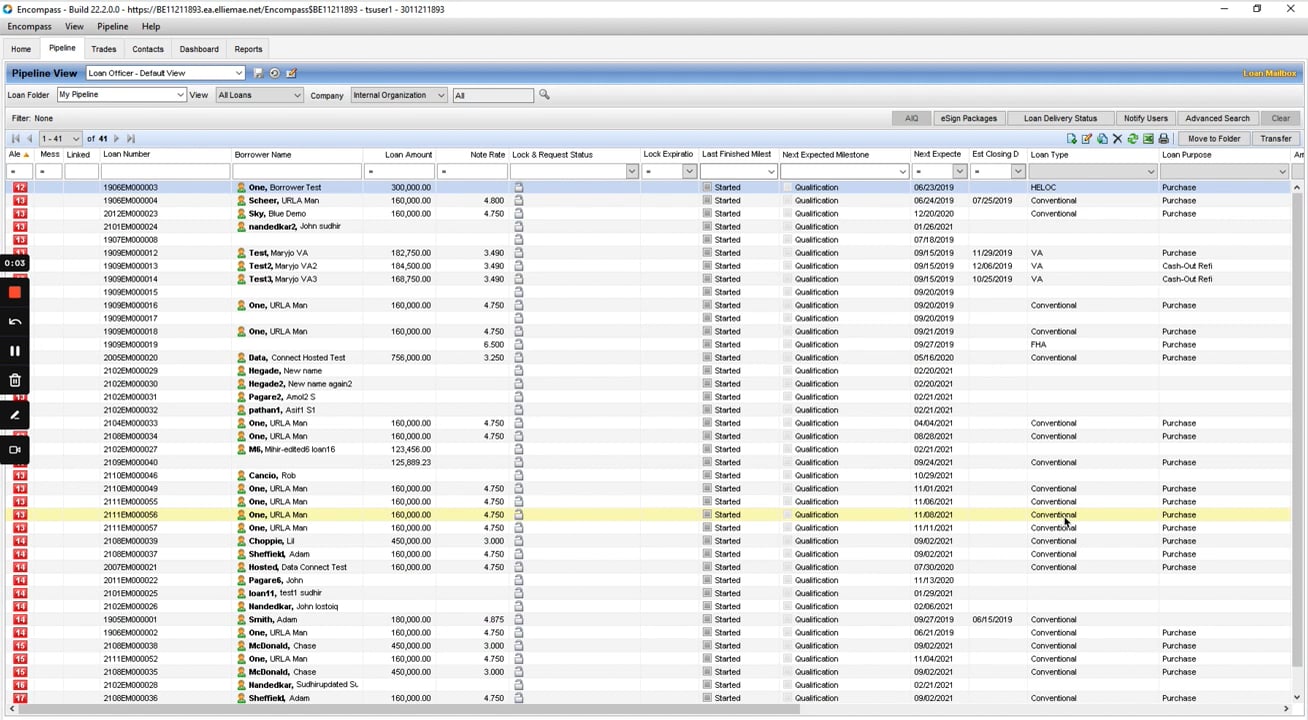This screenshot has width=1308, height=720.
Task: Toggle the recorder camera button
Action: point(15,450)
